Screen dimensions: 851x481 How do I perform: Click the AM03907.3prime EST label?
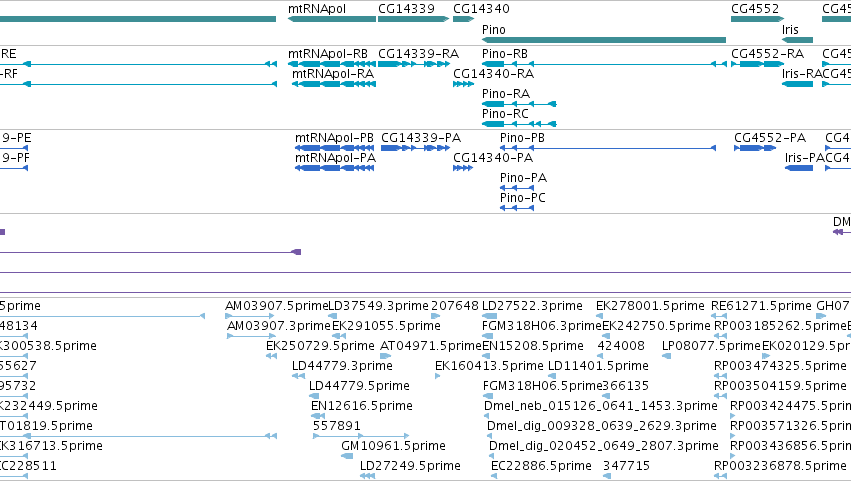tap(279, 326)
